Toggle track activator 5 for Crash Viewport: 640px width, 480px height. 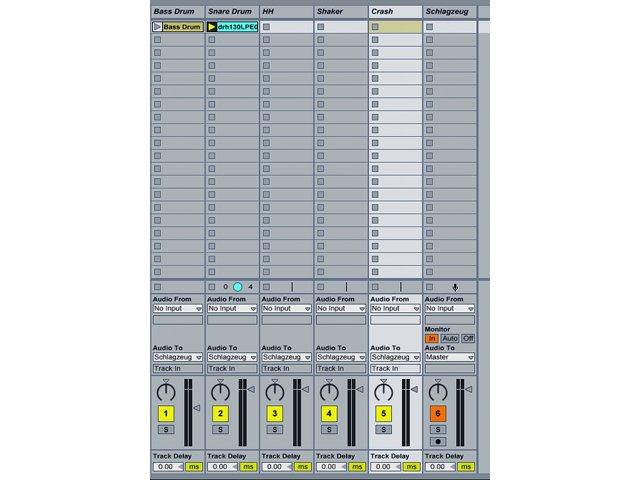tap(383, 413)
